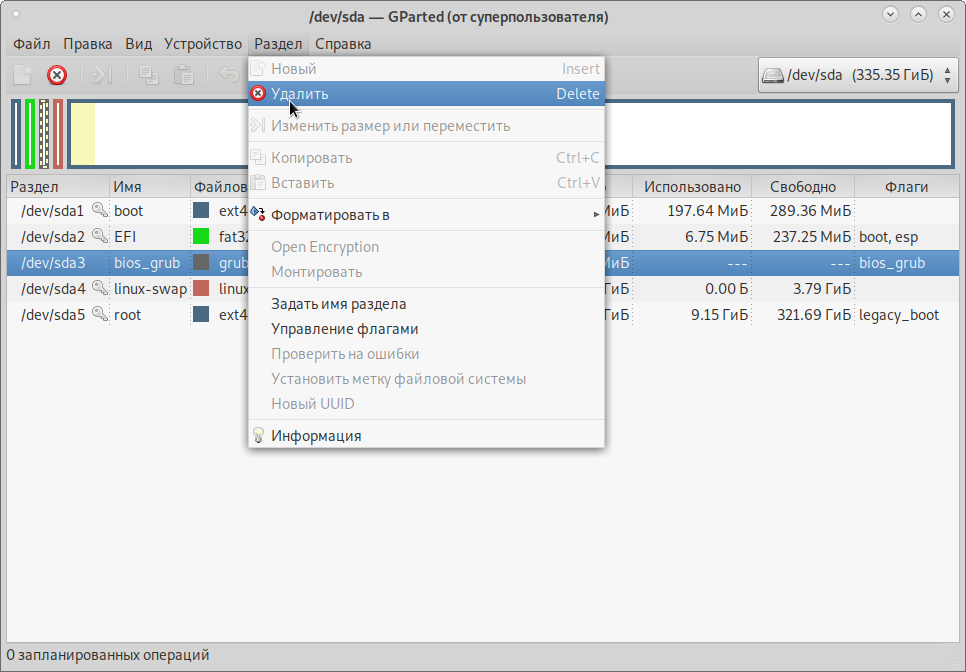The image size is (966, 672).
Task: Click the 'boot, esp' flags cell
Action: coord(888,237)
